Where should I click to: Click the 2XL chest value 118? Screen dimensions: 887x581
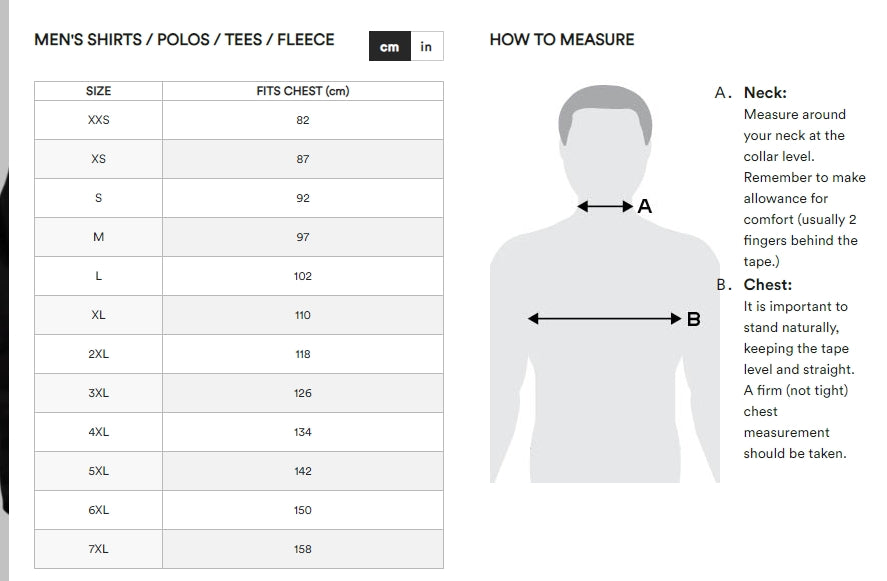(303, 354)
